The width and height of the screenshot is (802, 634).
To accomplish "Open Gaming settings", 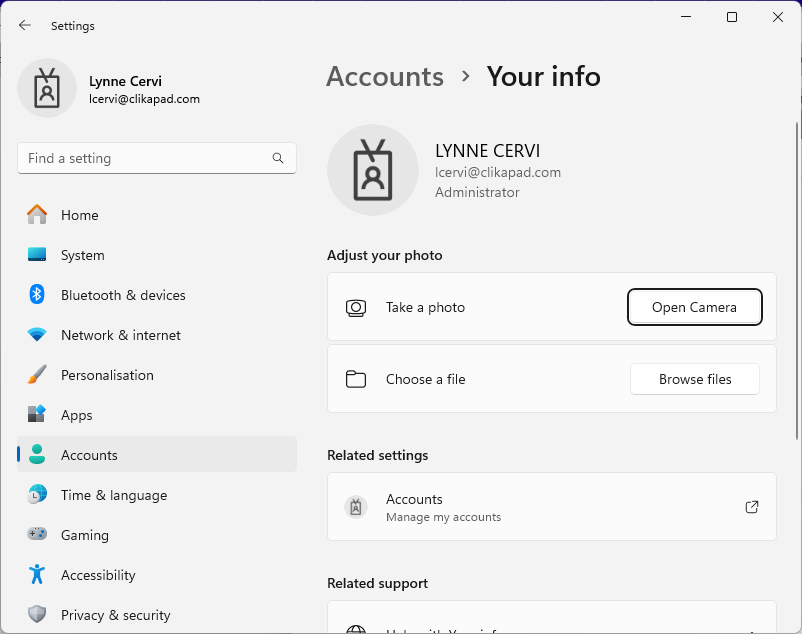I will click(x=157, y=534).
